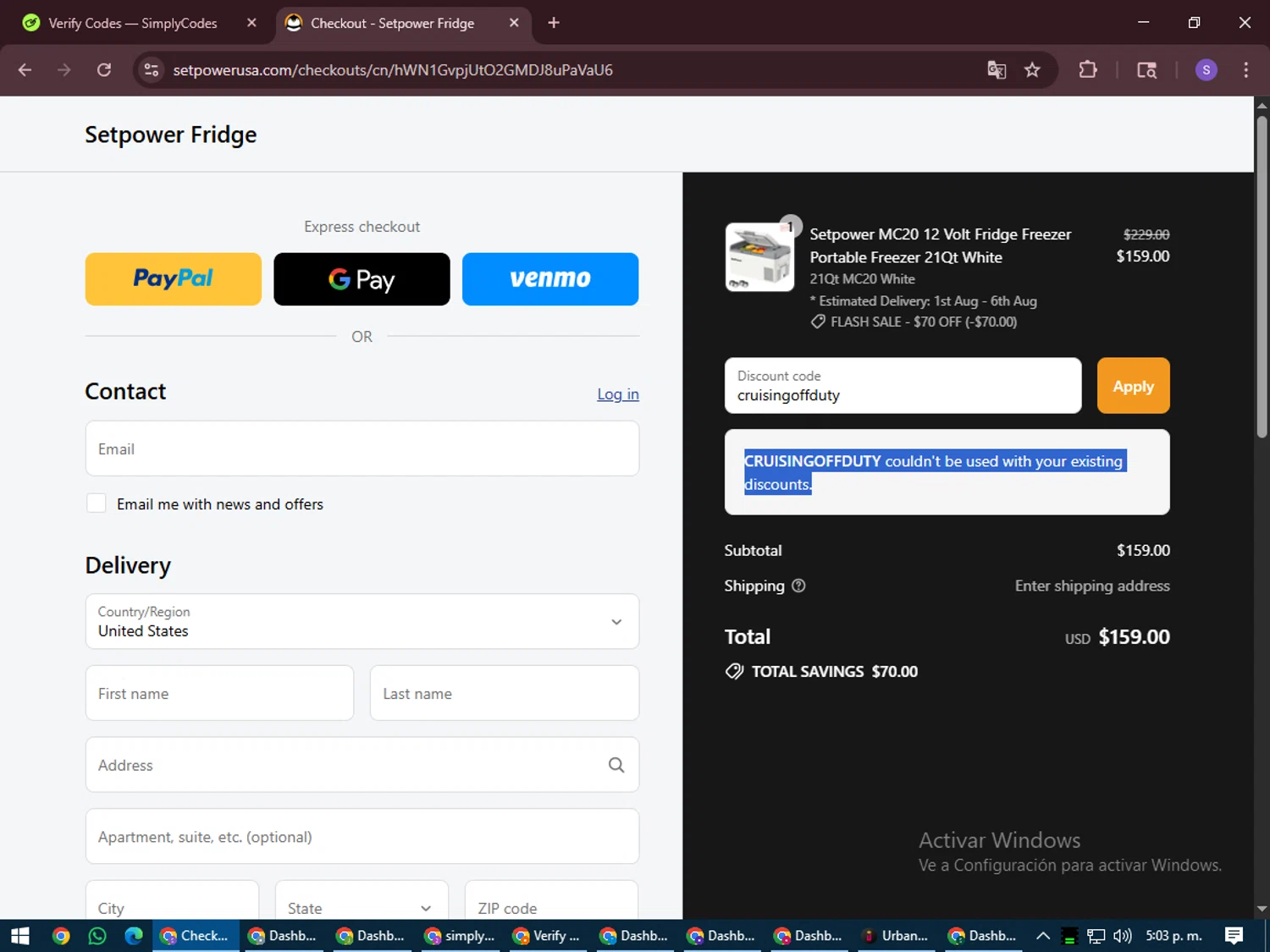1270x952 pixels.
Task: Click the address search magnifier icon
Action: click(616, 765)
